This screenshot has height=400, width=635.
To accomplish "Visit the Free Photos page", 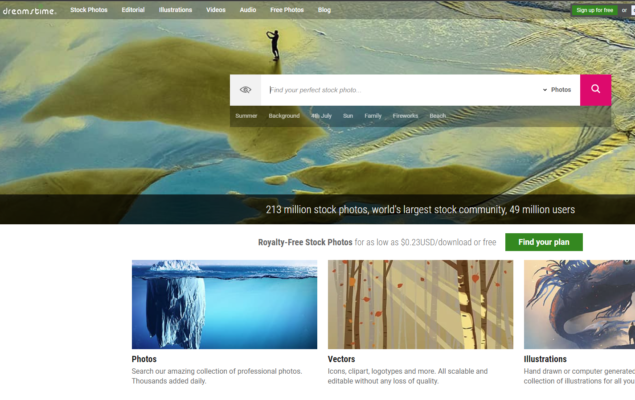I will pos(287,10).
